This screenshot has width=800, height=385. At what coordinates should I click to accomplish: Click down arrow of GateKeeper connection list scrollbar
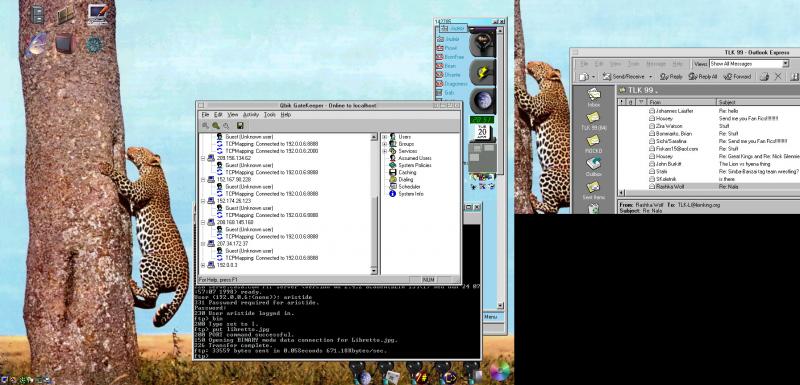tap(374, 271)
